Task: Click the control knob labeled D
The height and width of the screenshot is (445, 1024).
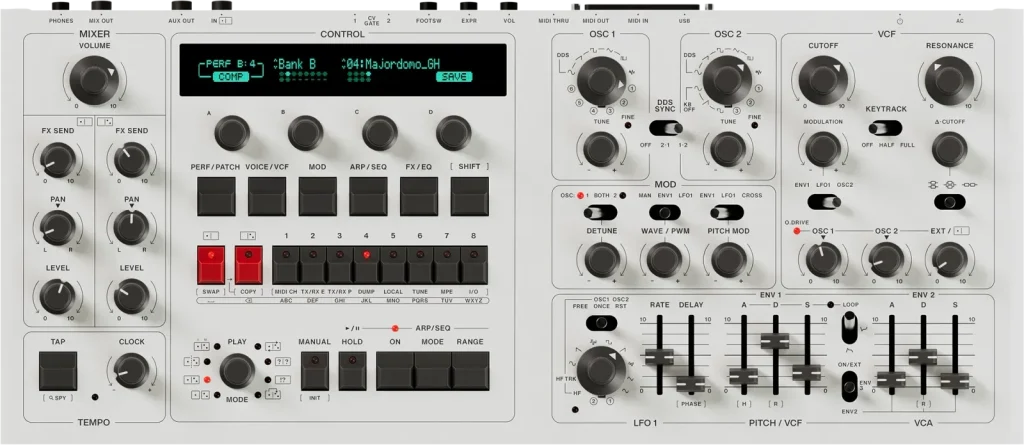Action: tap(454, 133)
